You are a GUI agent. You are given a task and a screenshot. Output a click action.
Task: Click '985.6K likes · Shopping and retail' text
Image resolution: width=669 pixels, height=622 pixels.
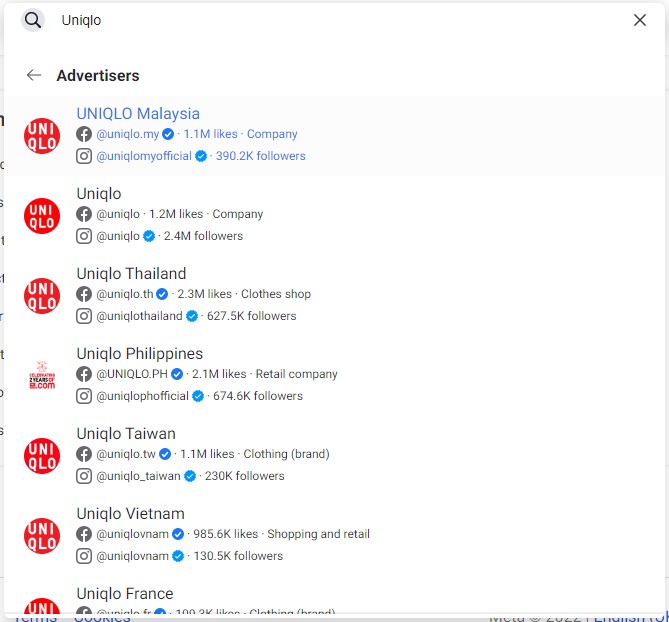click(281, 534)
